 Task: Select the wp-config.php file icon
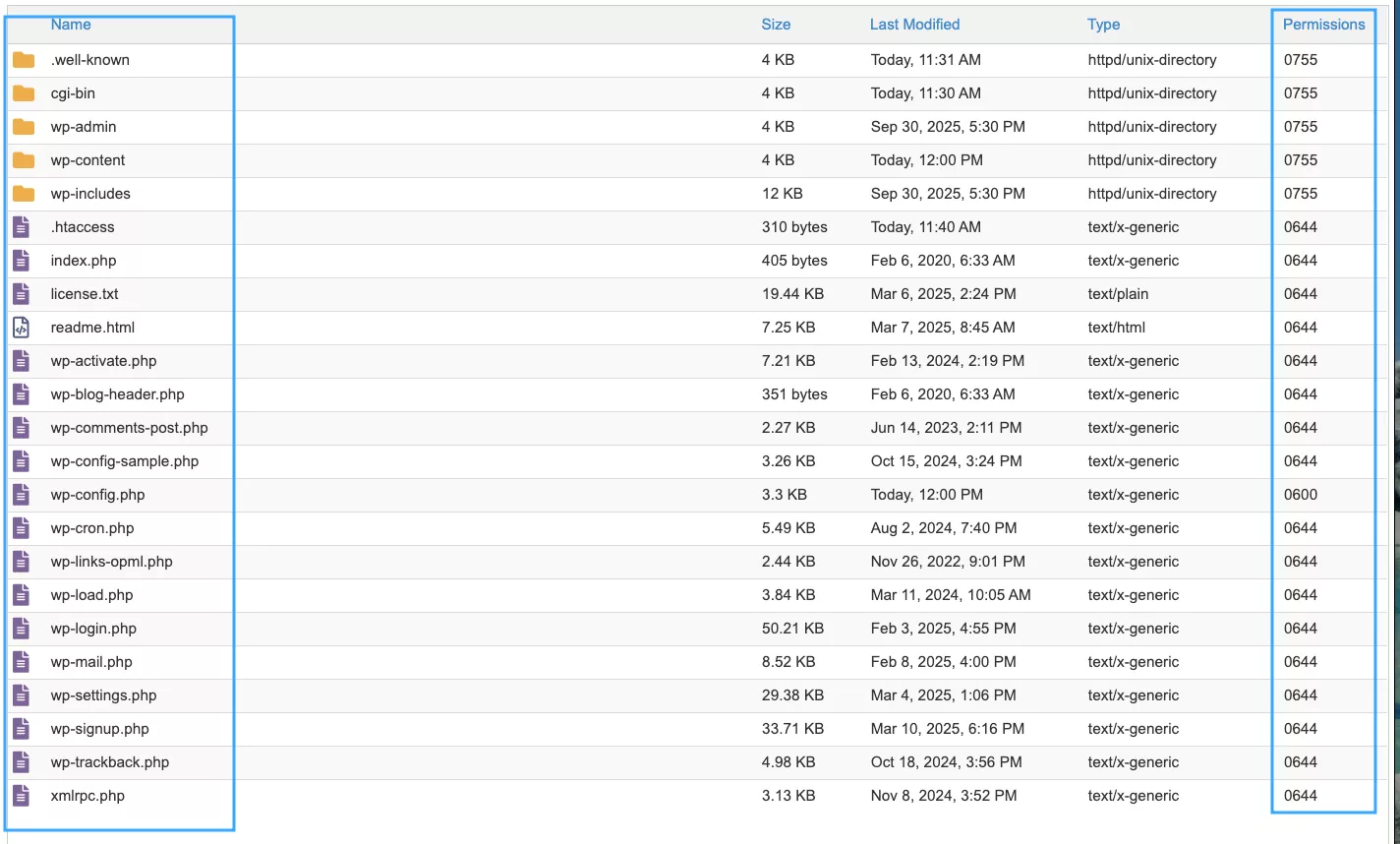(x=21, y=495)
